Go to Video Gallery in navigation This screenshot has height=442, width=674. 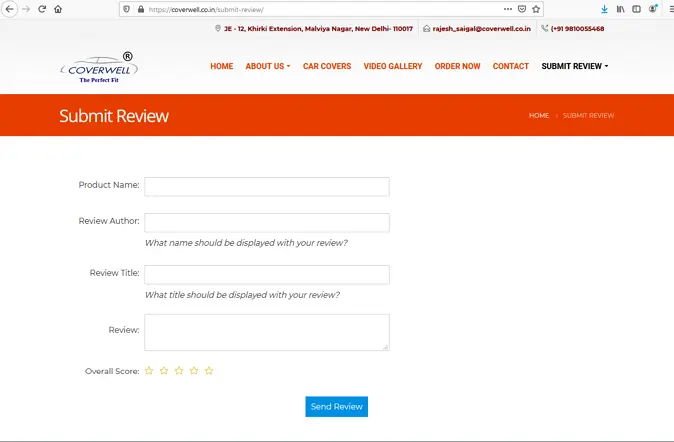pos(392,67)
